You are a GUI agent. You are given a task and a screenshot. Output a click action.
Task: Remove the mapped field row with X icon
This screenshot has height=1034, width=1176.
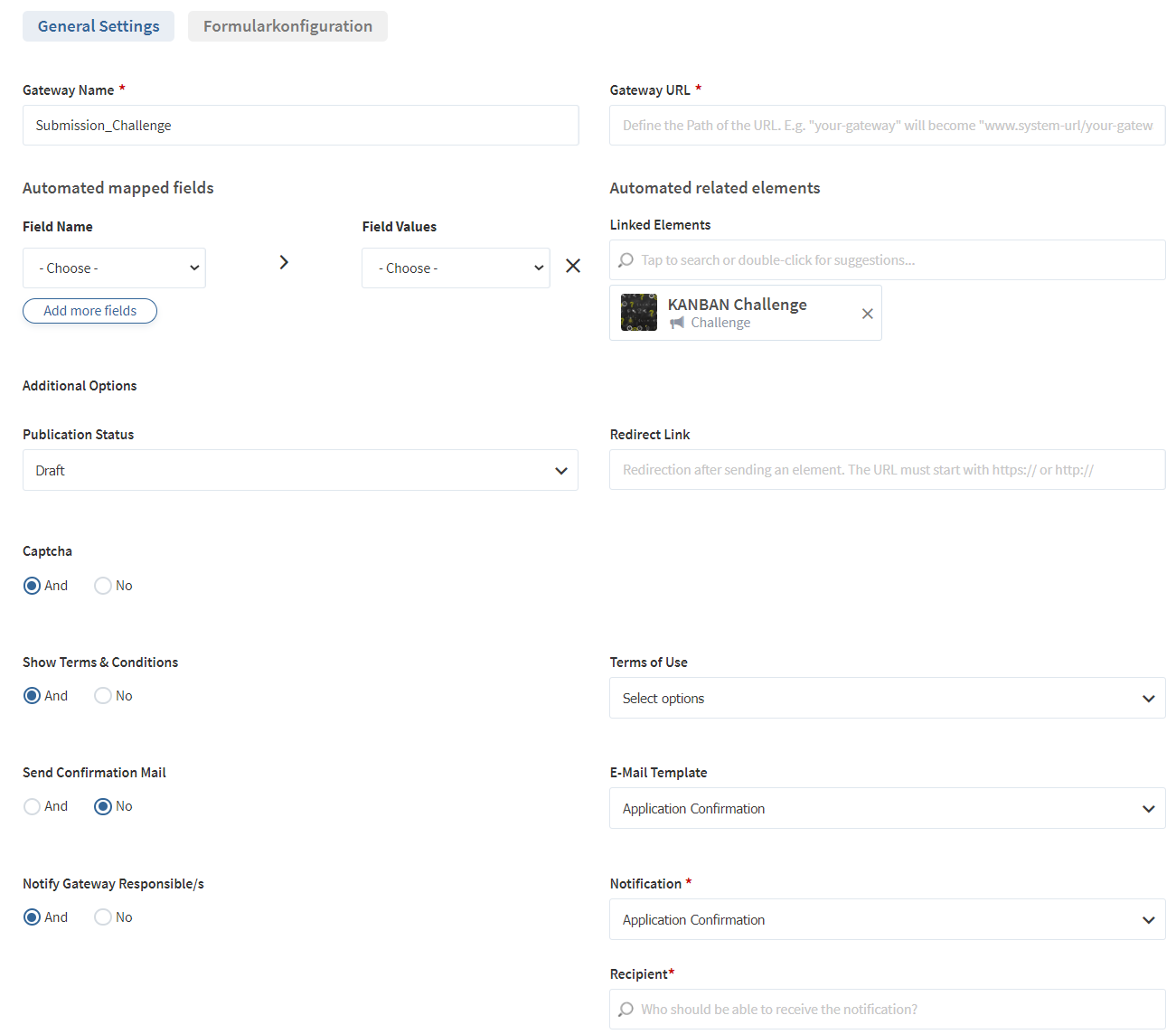(x=573, y=266)
